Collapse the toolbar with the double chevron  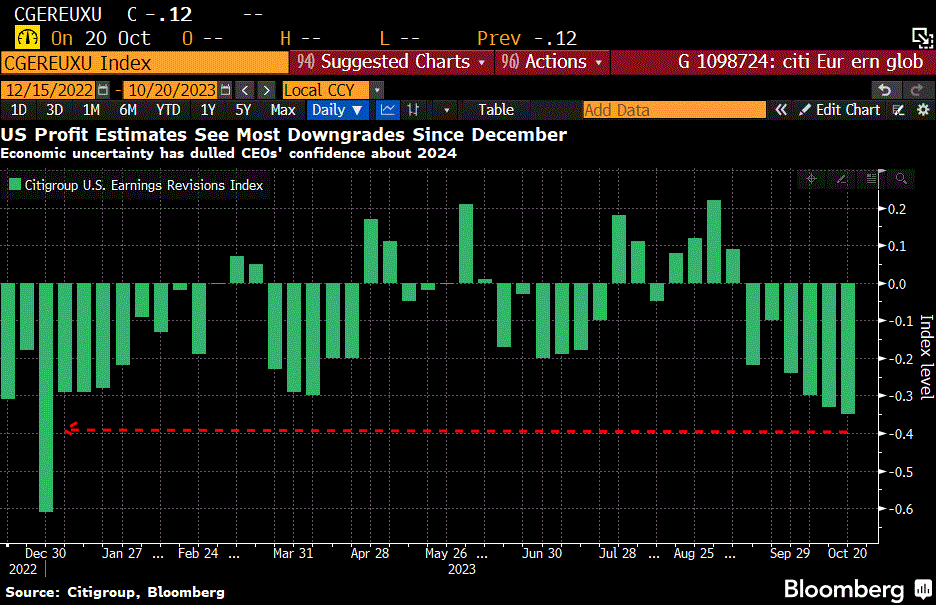[x=781, y=110]
